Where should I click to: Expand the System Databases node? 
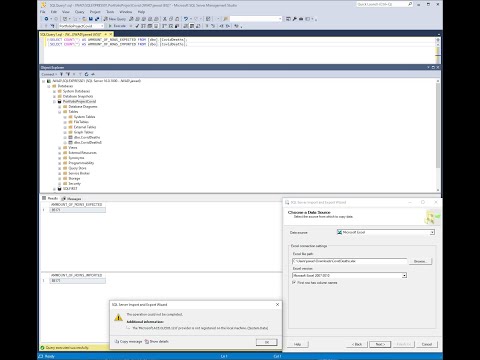tap(54, 91)
